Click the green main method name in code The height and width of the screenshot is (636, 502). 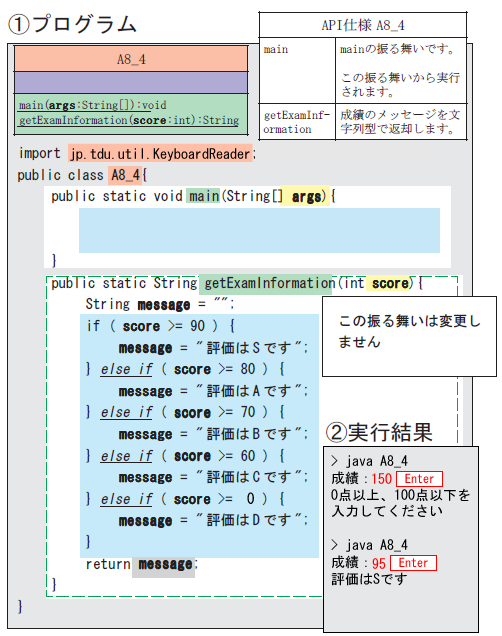pos(203,196)
